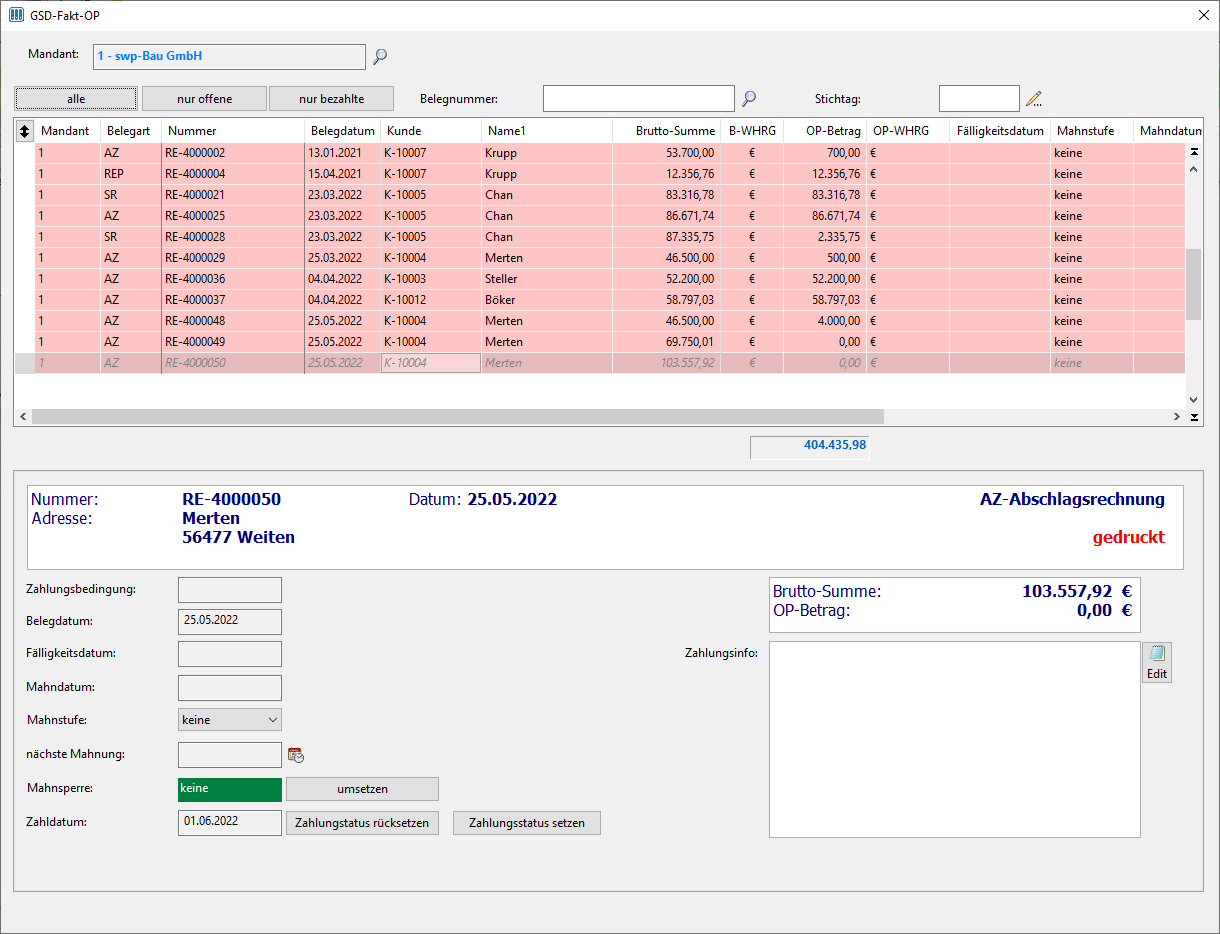Click the sort arrows icon in table header corner
Viewport: 1220px width, 934px height.
point(24,131)
